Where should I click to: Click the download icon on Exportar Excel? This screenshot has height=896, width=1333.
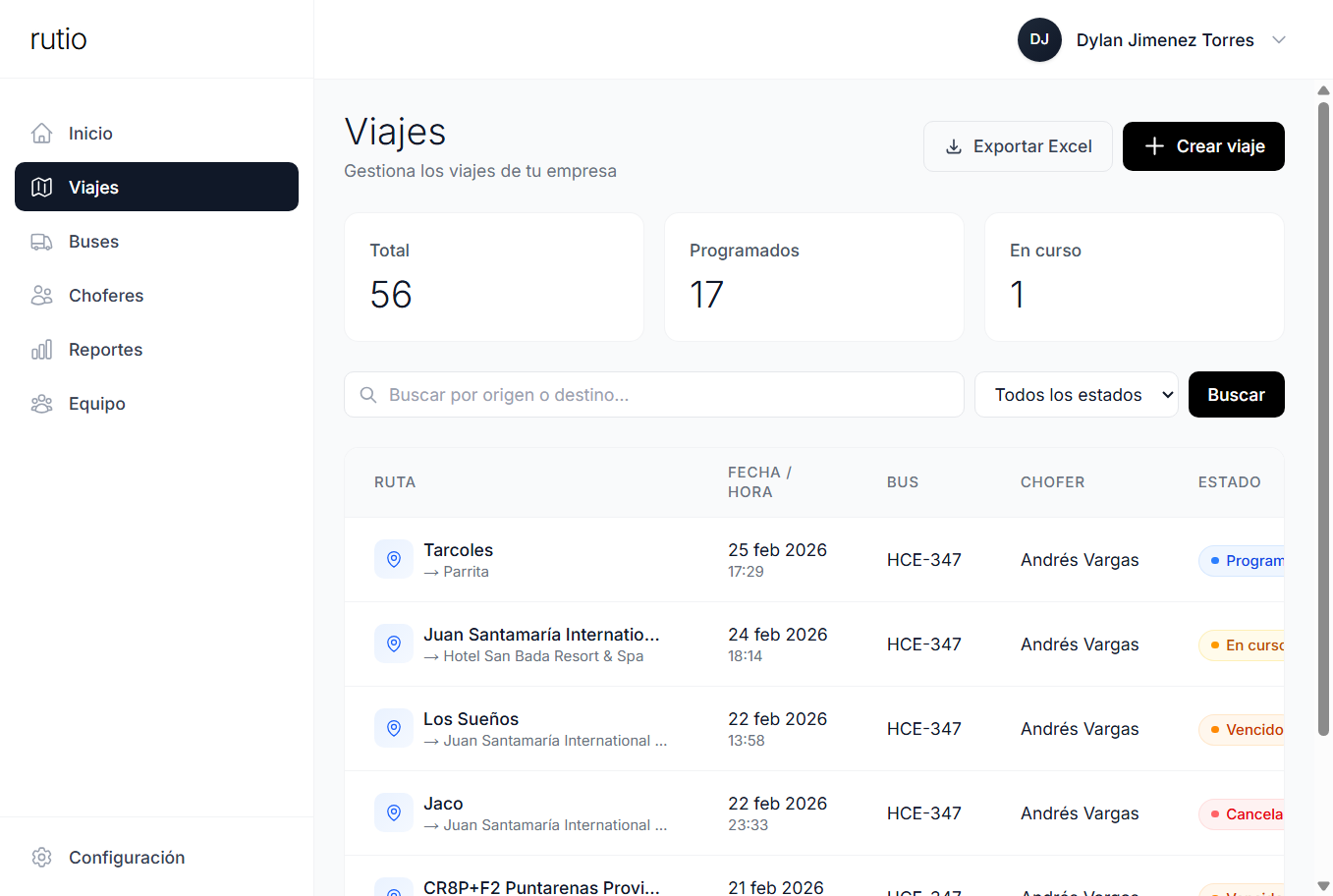(953, 145)
